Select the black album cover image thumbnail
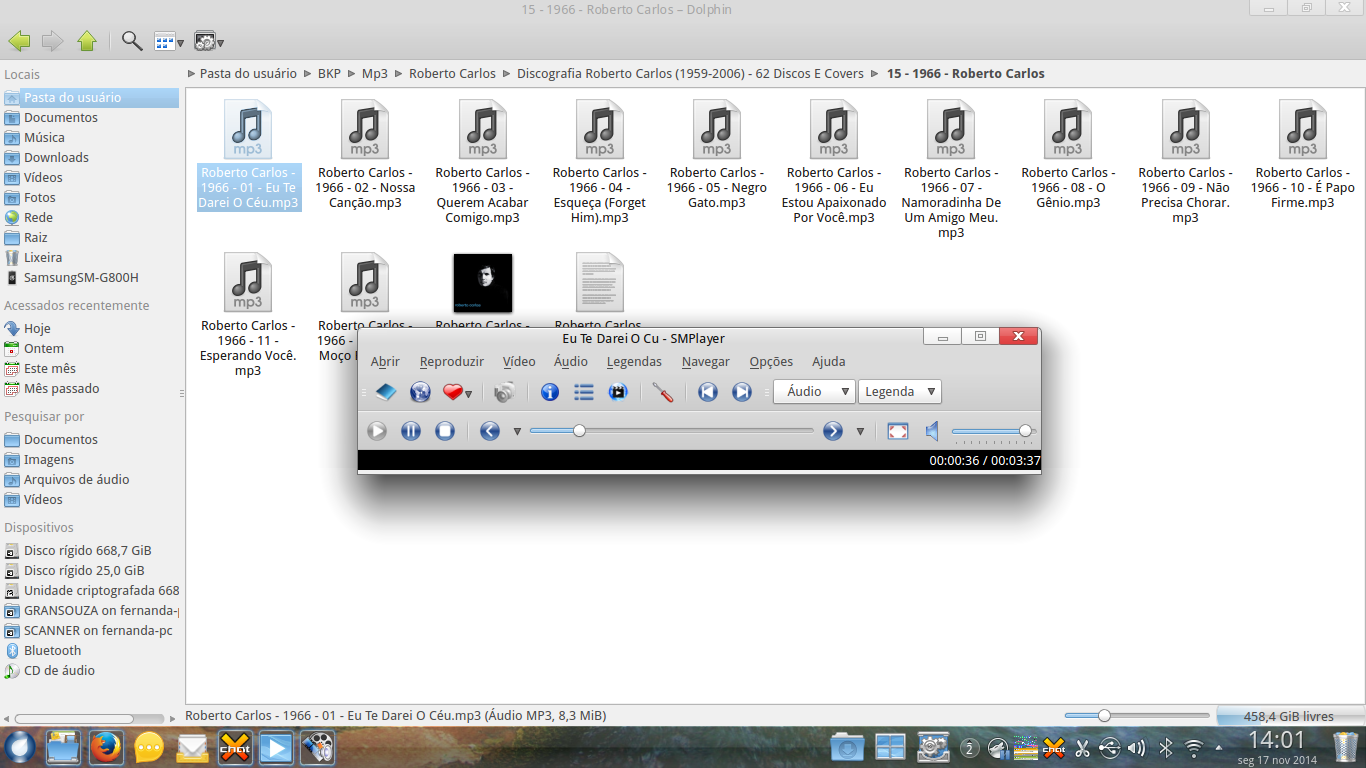This screenshot has width=1366, height=768. click(x=483, y=283)
